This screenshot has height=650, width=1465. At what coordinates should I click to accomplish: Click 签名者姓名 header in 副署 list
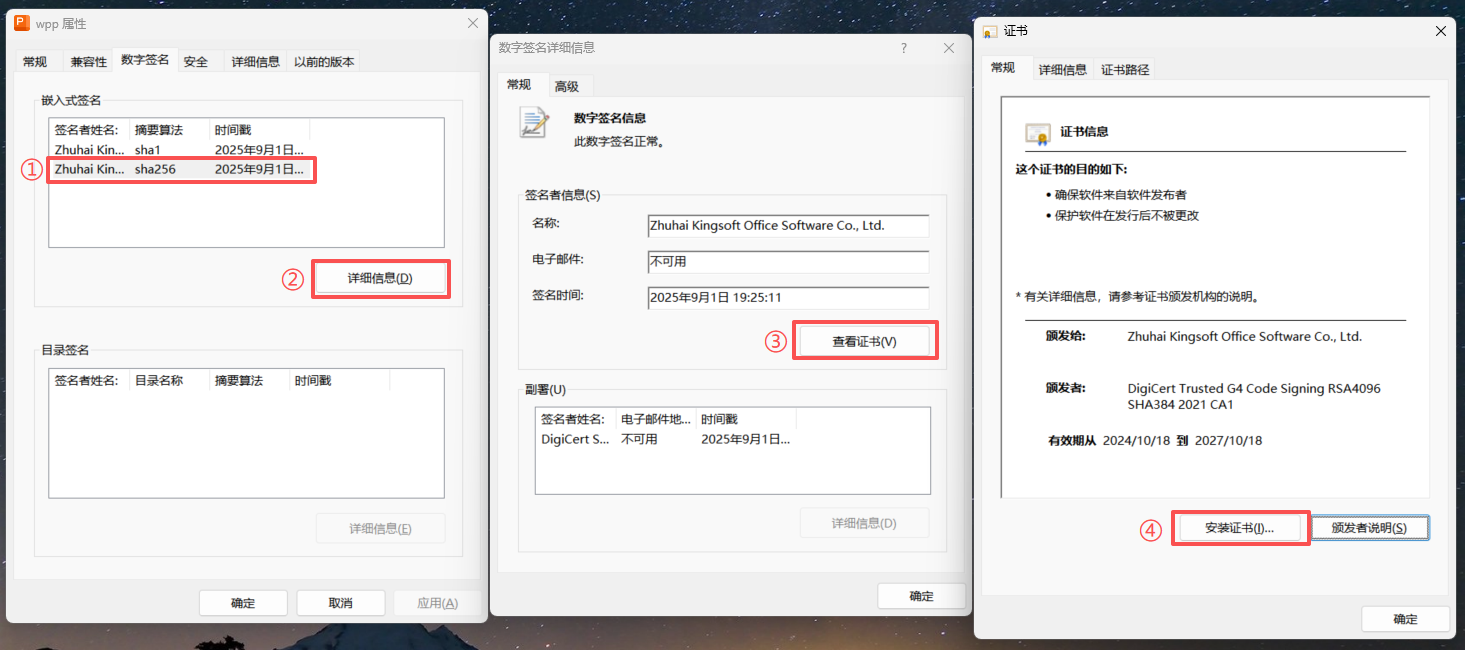click(x=576, y=419)
